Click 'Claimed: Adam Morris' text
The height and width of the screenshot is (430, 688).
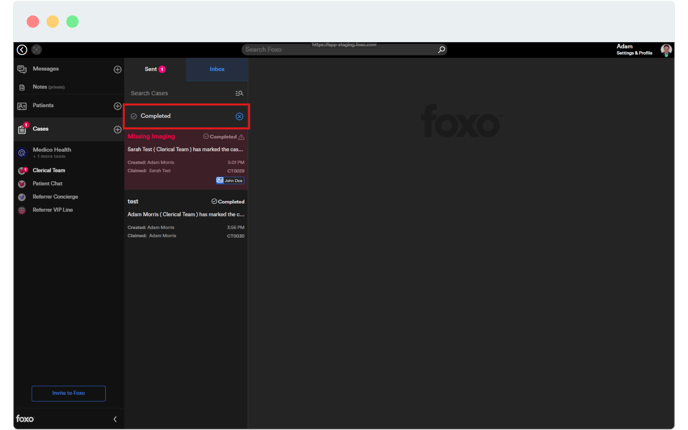click(152, 236)
